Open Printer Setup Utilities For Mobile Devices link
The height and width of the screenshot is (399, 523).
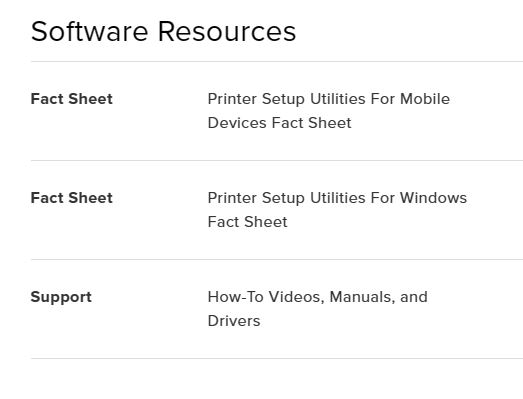(x=329, y=111)
